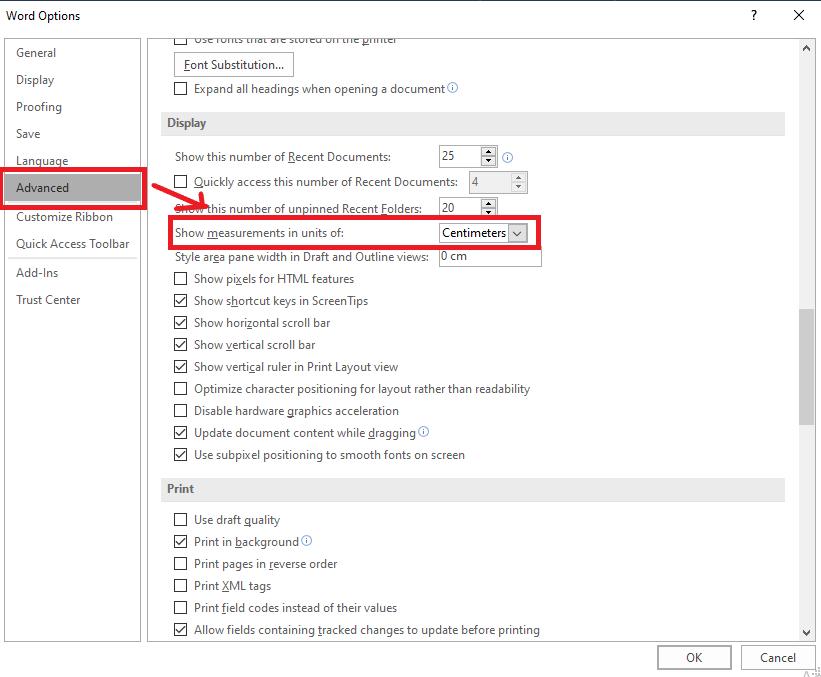The height and width of the screenshot is (677, 821).
Task: Open the measurement units dropdown
Action: 517,232
